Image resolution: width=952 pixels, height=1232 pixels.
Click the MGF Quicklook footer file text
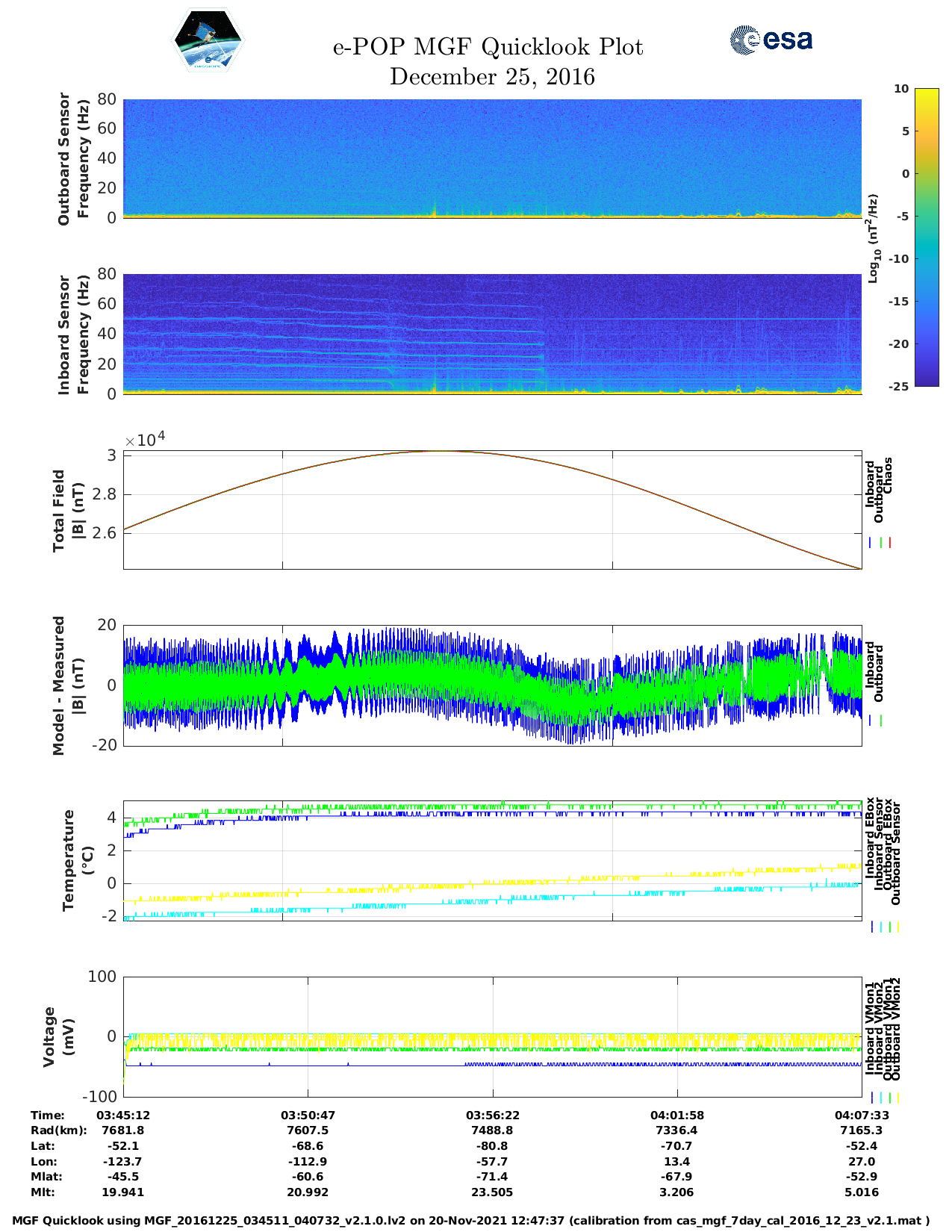pos(470,1221)
